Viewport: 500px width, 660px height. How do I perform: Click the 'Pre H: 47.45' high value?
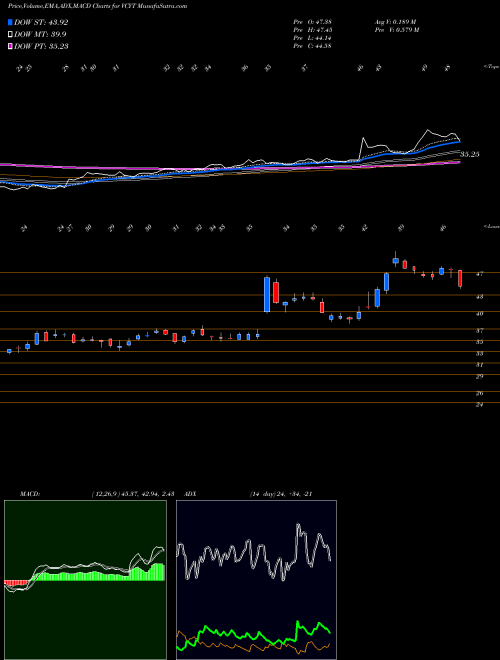[312, 30]
